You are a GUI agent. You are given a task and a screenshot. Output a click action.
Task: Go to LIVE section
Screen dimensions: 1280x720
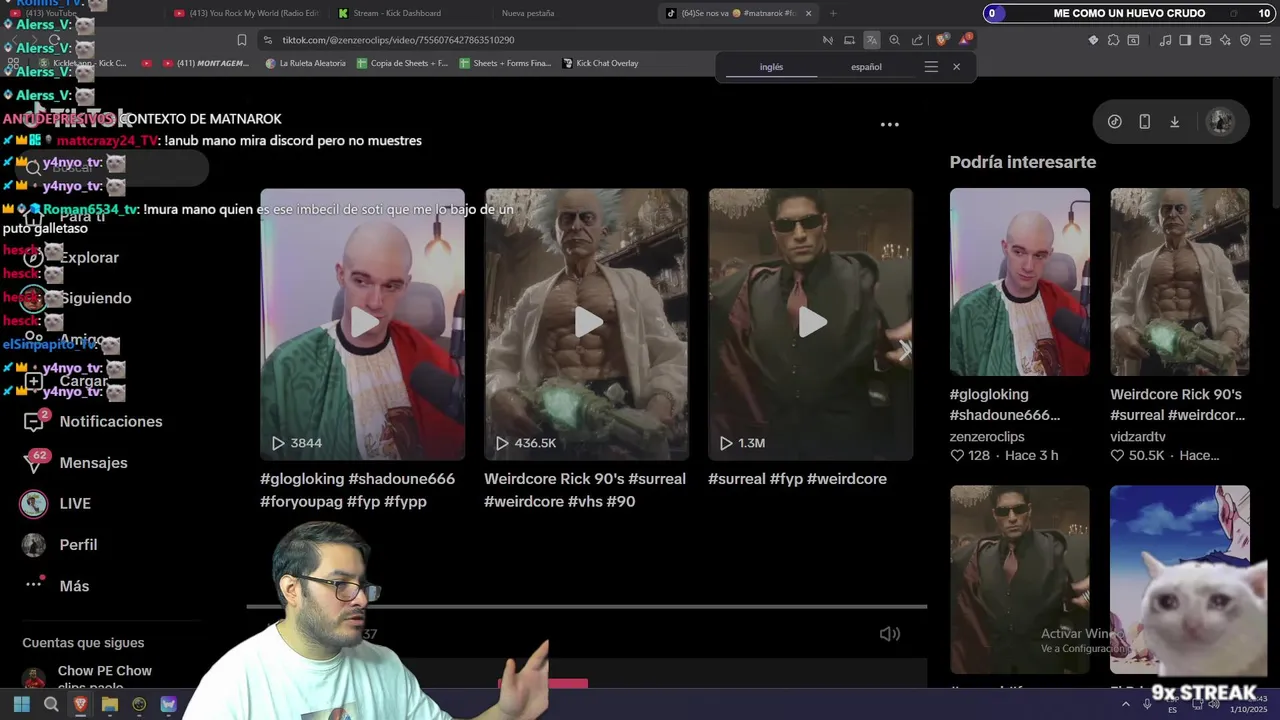coord(56,503)
